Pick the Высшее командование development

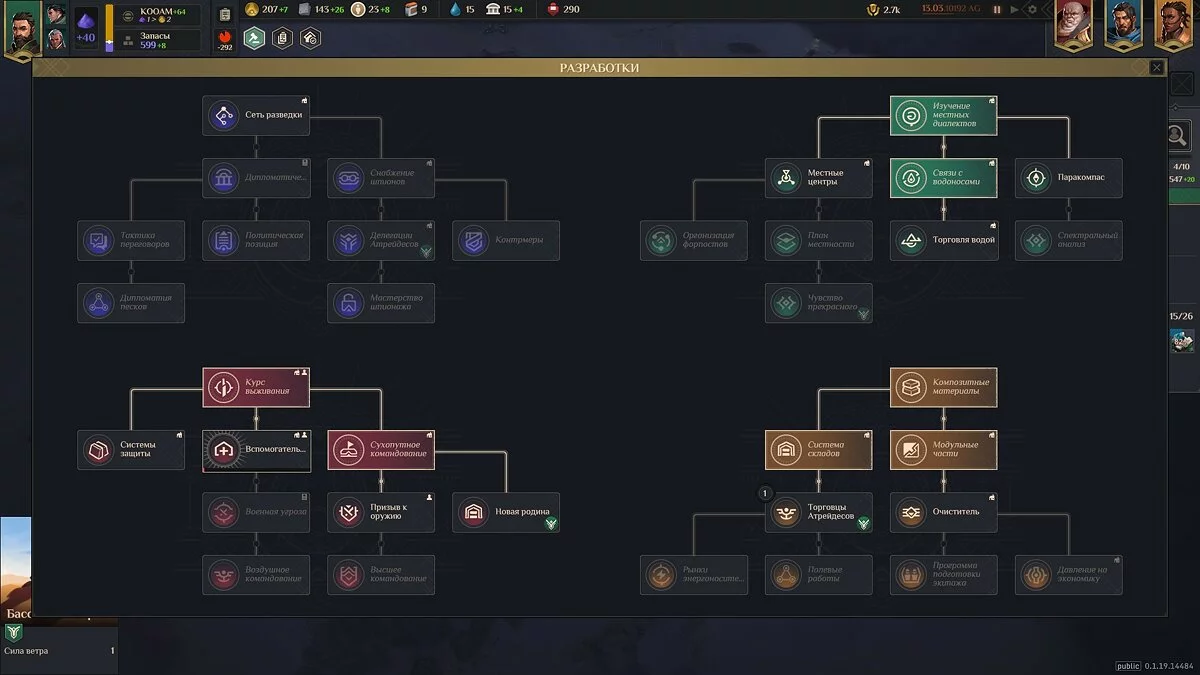click(x=381, y=575)
